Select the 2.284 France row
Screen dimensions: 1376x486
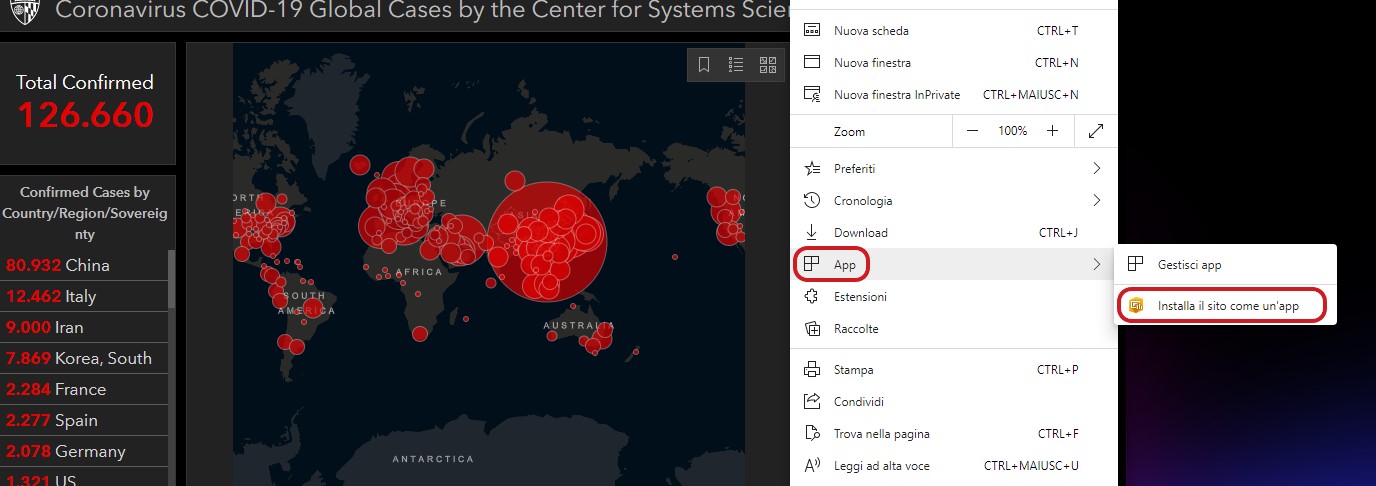tap(84, 389)
